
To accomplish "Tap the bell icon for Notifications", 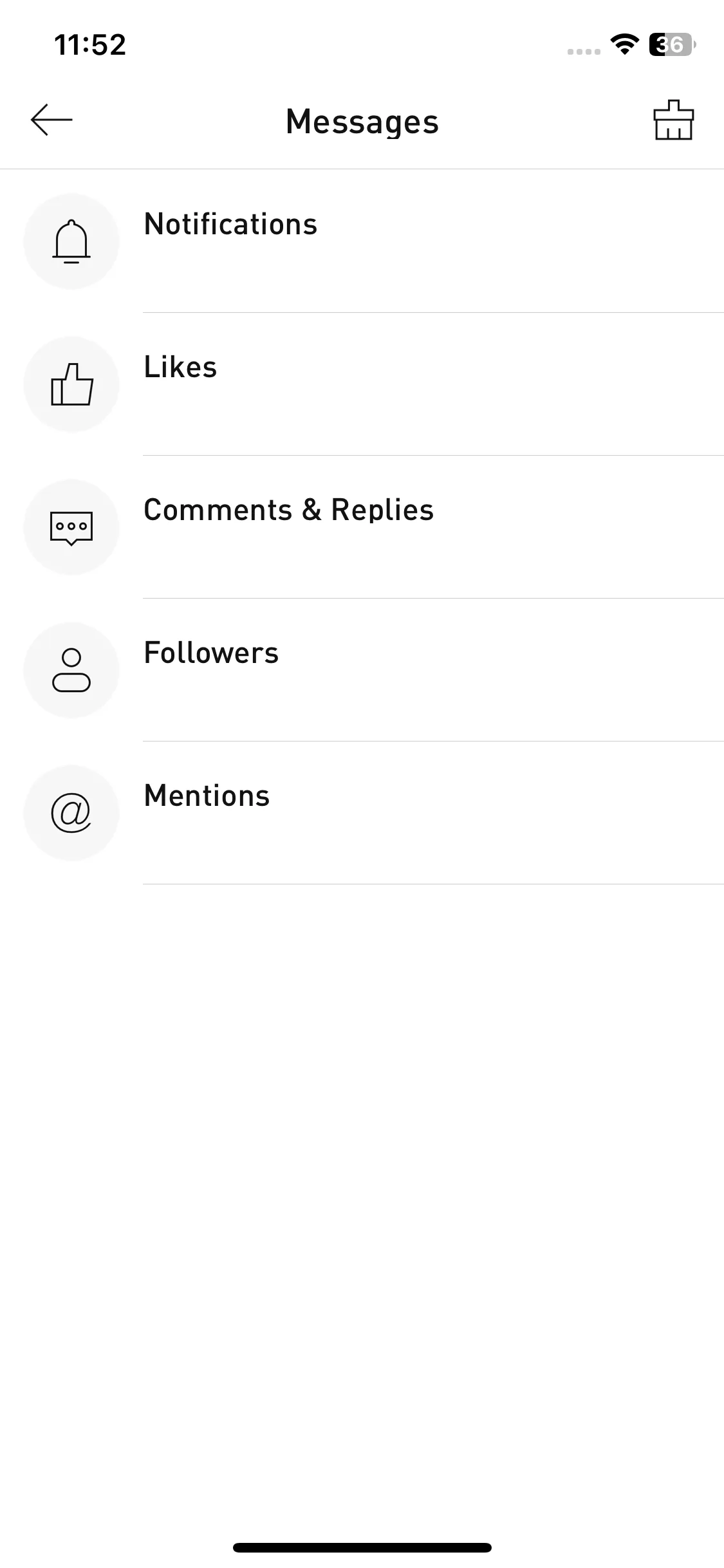I will (71, 241).
